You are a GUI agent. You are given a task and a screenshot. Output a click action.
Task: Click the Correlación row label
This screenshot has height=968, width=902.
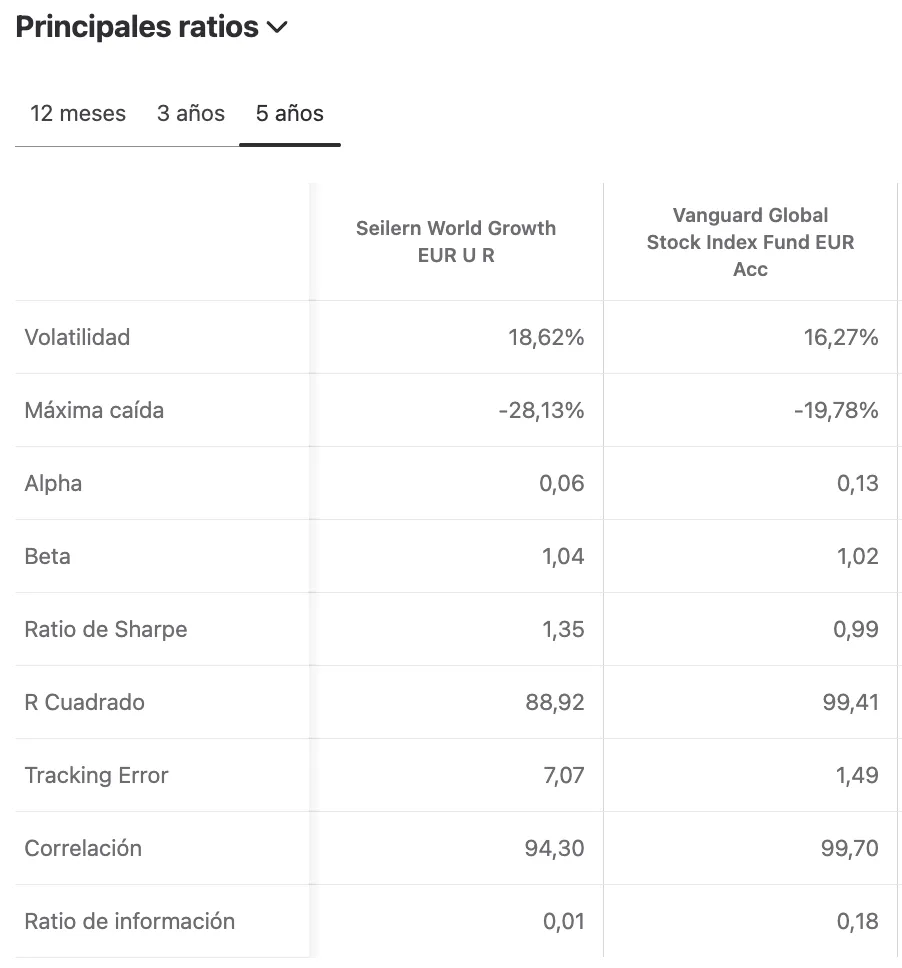(x=83, y=848)
